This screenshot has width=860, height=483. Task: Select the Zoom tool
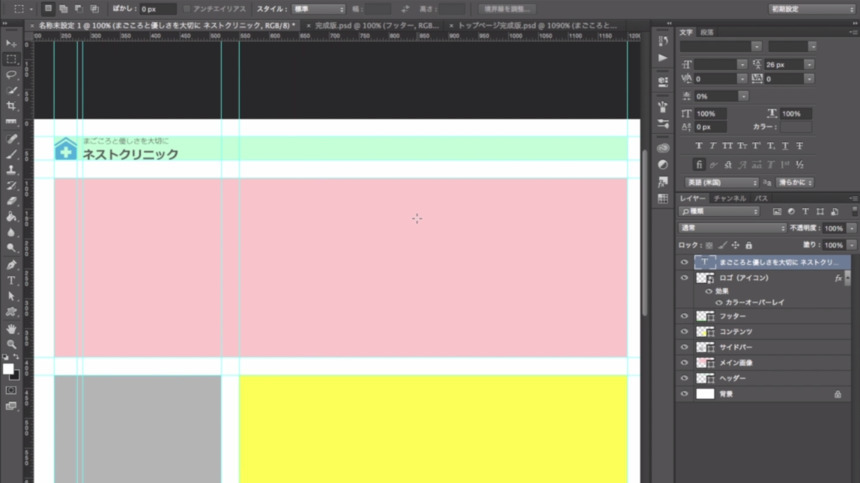coord(11,344)
